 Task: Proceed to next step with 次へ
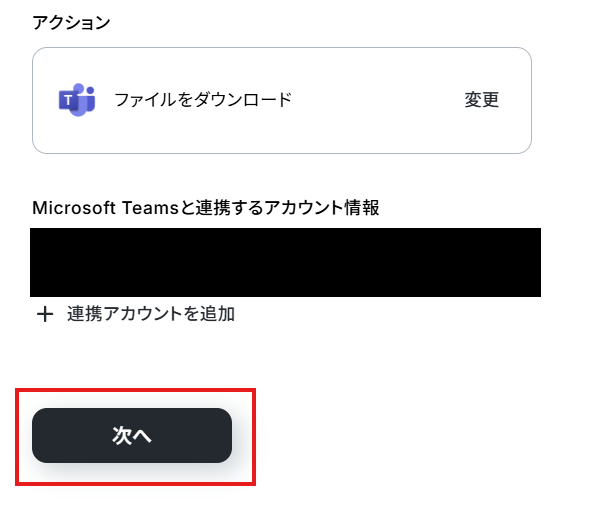coord(132,435)
